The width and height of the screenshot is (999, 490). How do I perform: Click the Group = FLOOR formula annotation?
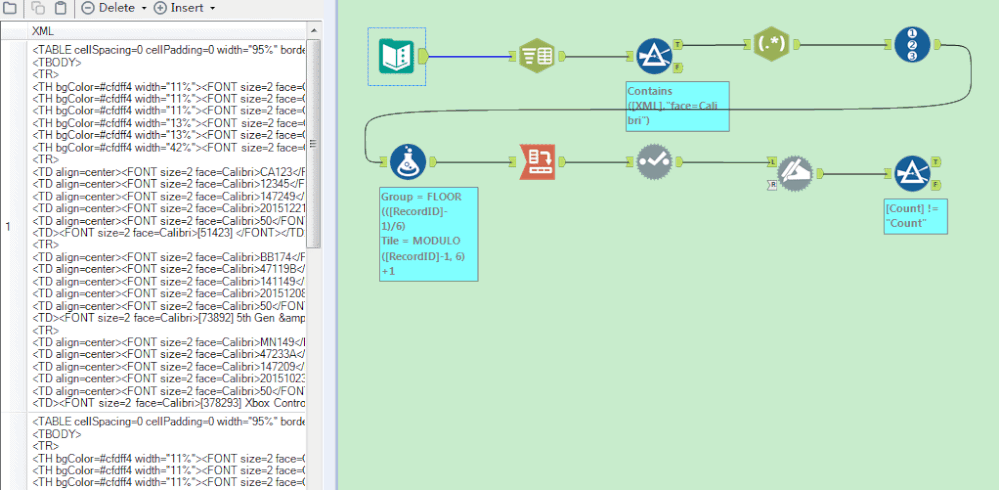click(x=428, y=234)
